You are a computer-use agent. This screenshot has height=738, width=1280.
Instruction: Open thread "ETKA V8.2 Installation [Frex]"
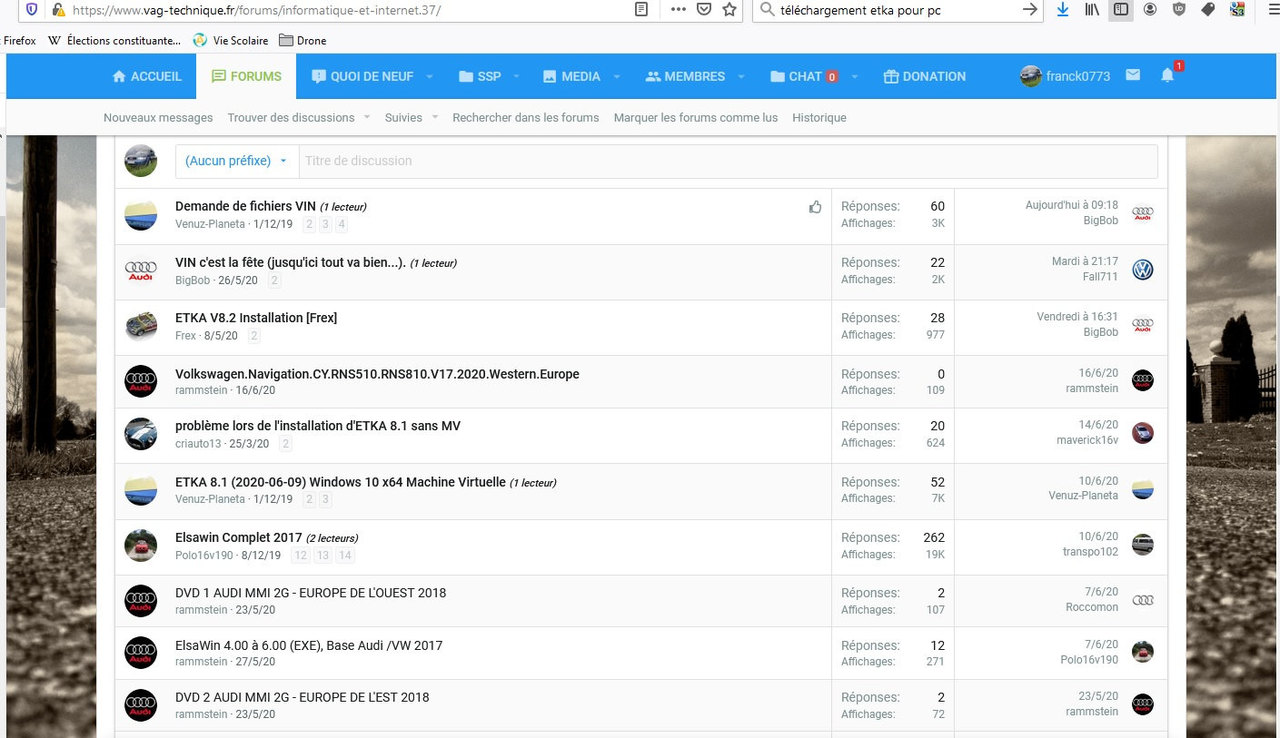point(256,318)
